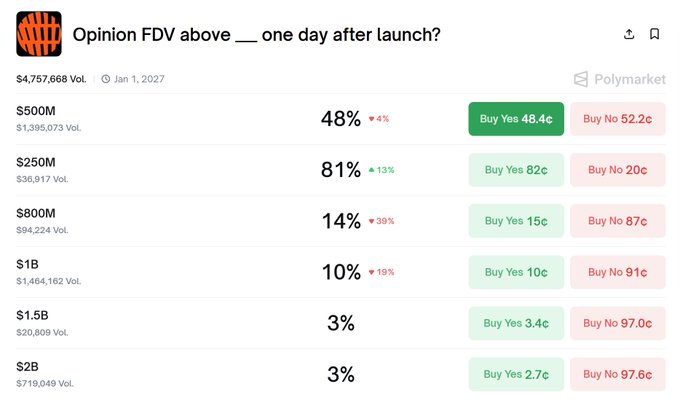Buy Yes at 82¢ for $250M

(516, 170)
